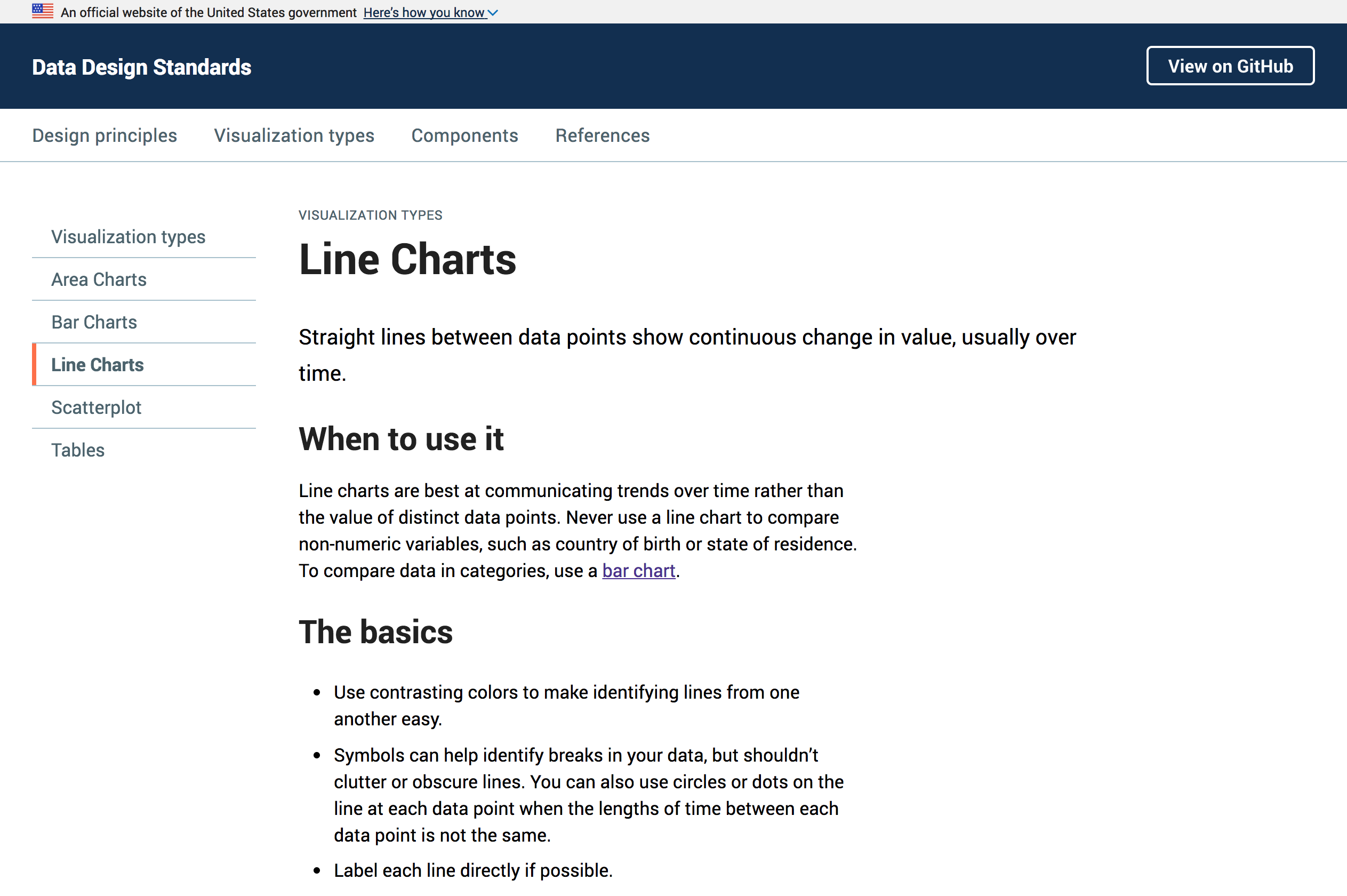Open the Visualization types navigation item
This screenshot has height=896, width=1347.
pos(294,135)
